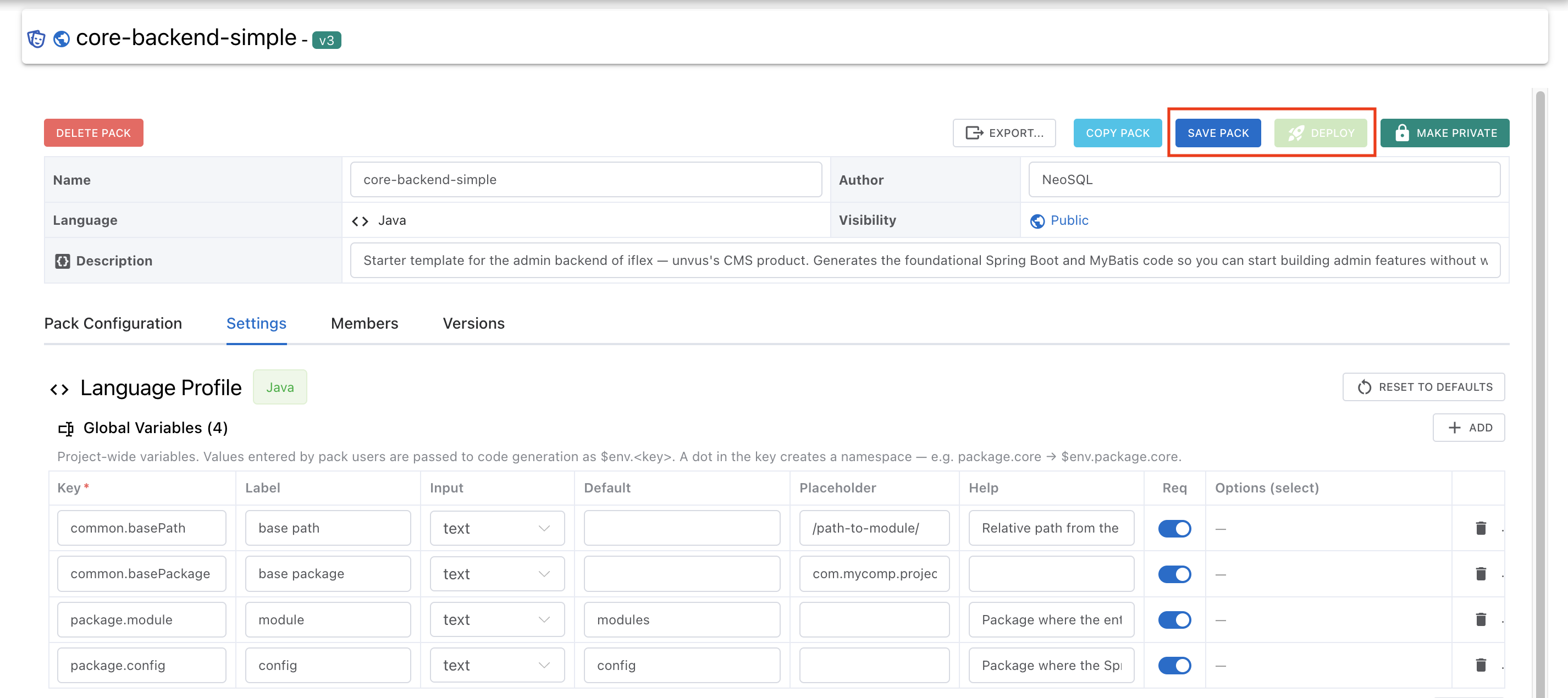
Task: Click empty Help field for common.basePackage
Action: [1051, 574]
